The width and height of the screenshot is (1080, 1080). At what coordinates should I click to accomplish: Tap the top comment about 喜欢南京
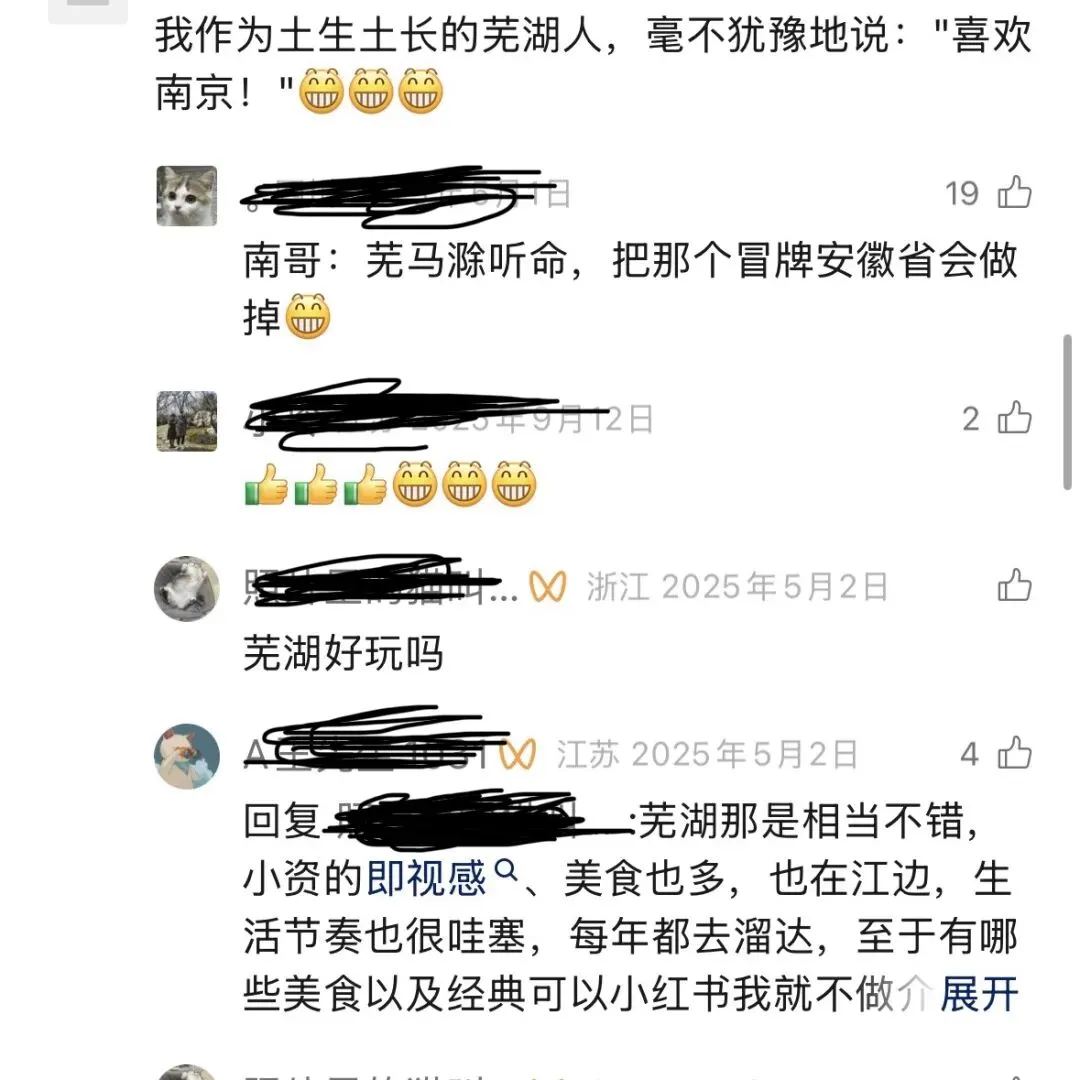click(593, 63)
